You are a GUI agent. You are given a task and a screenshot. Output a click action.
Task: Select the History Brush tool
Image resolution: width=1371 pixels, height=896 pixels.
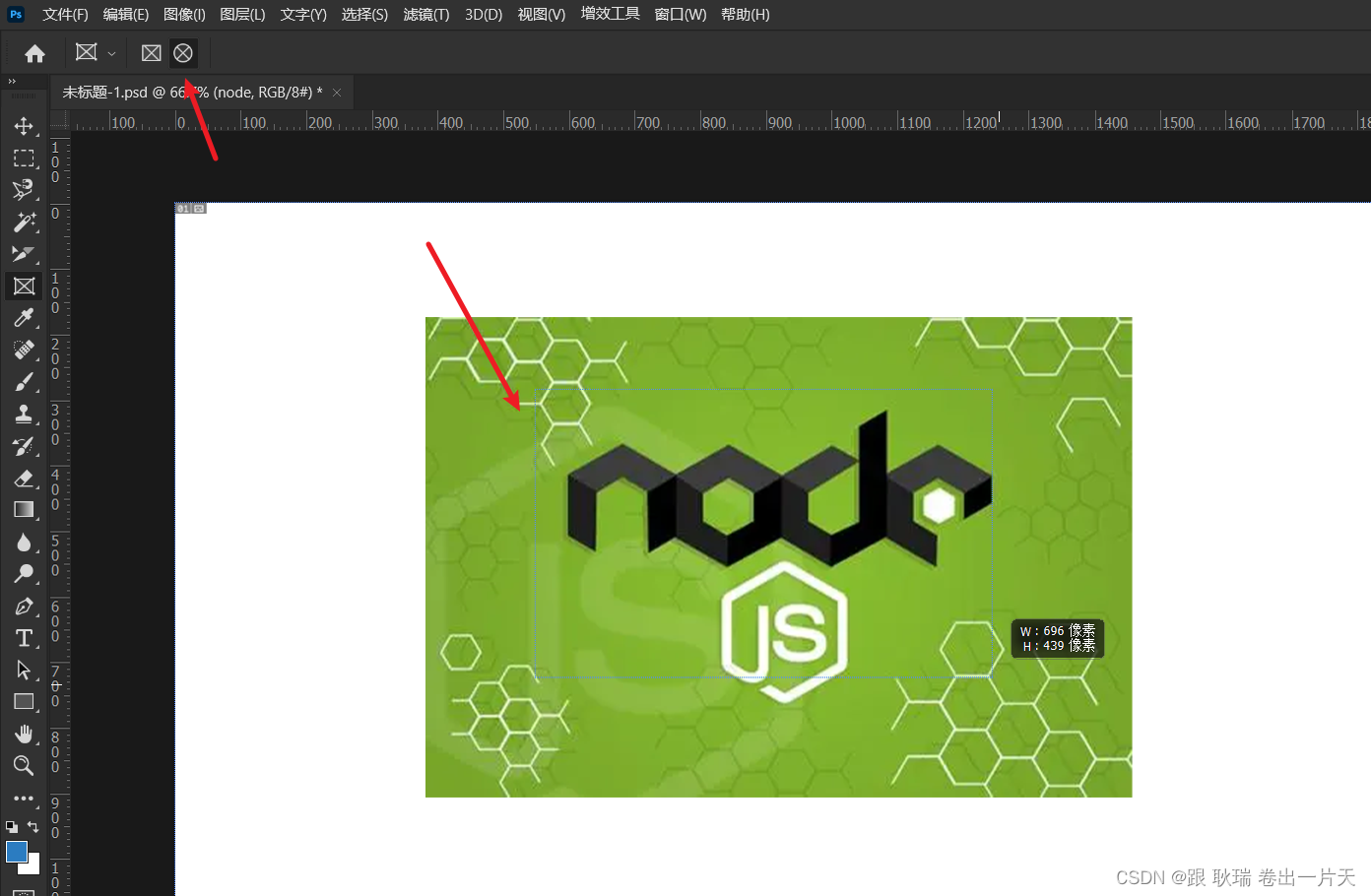[x=24, y=446]
